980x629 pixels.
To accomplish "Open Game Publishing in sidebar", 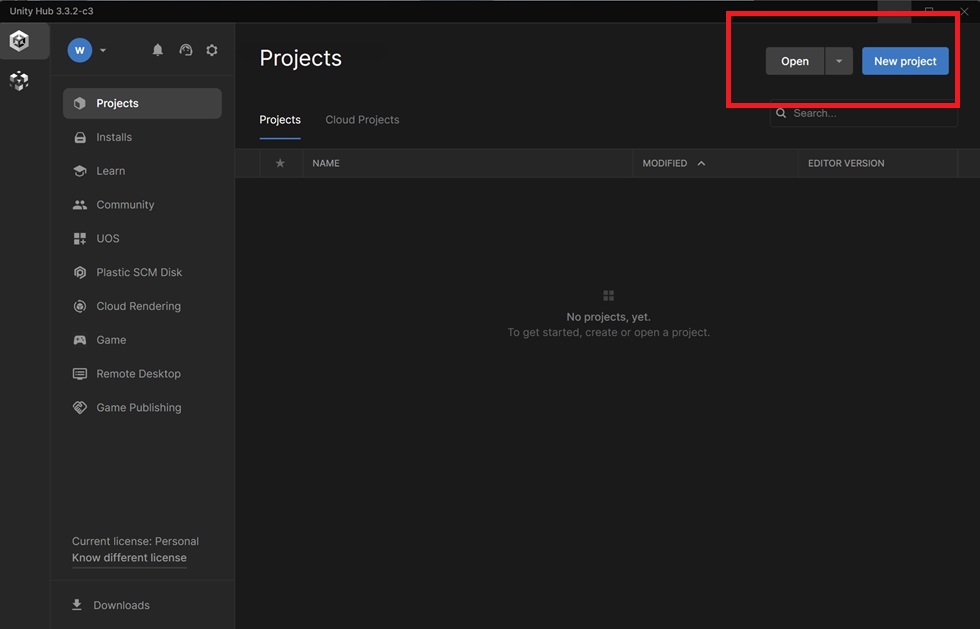I will pyautogui.click(x=142, y=407).
